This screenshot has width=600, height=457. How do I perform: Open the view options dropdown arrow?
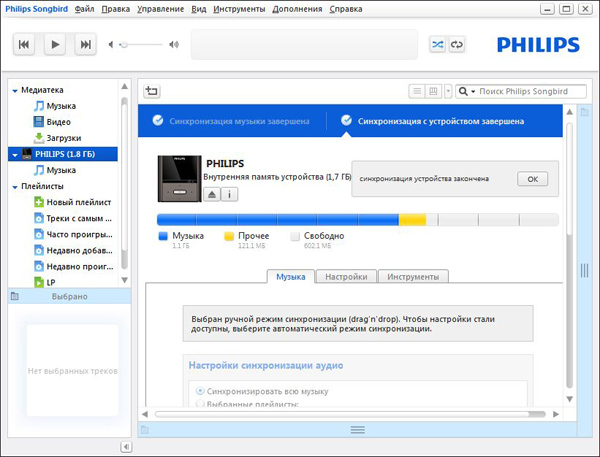[448, 91]
